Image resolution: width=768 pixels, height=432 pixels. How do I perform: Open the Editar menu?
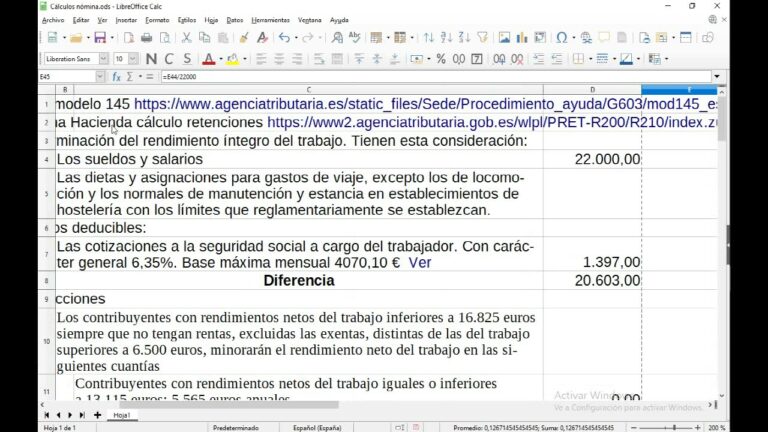[81, 20]
